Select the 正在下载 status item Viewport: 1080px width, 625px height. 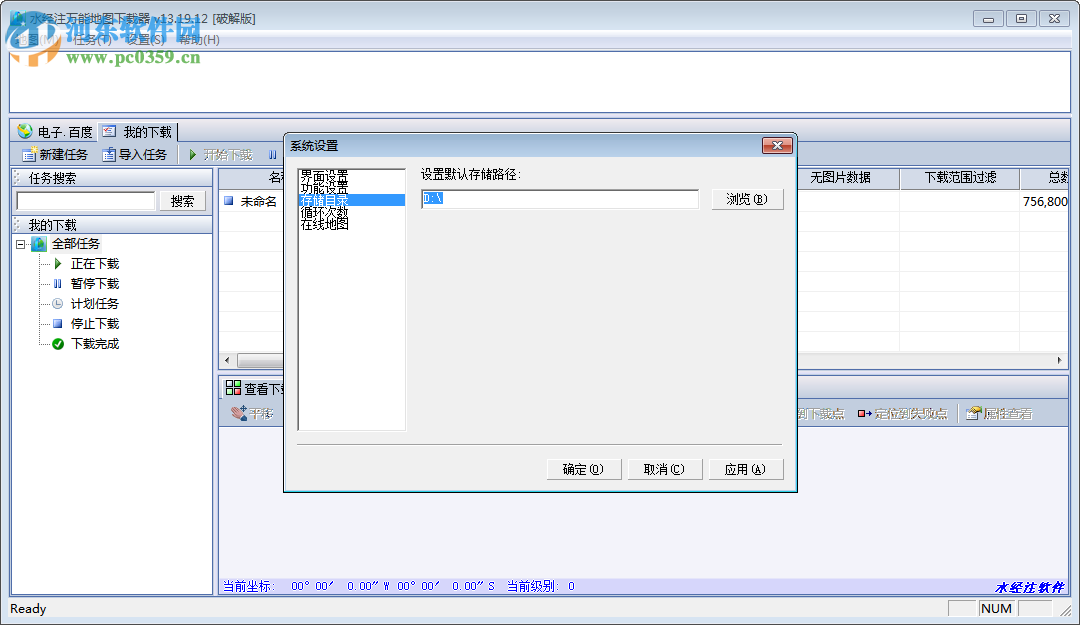(x=94, y=263)
